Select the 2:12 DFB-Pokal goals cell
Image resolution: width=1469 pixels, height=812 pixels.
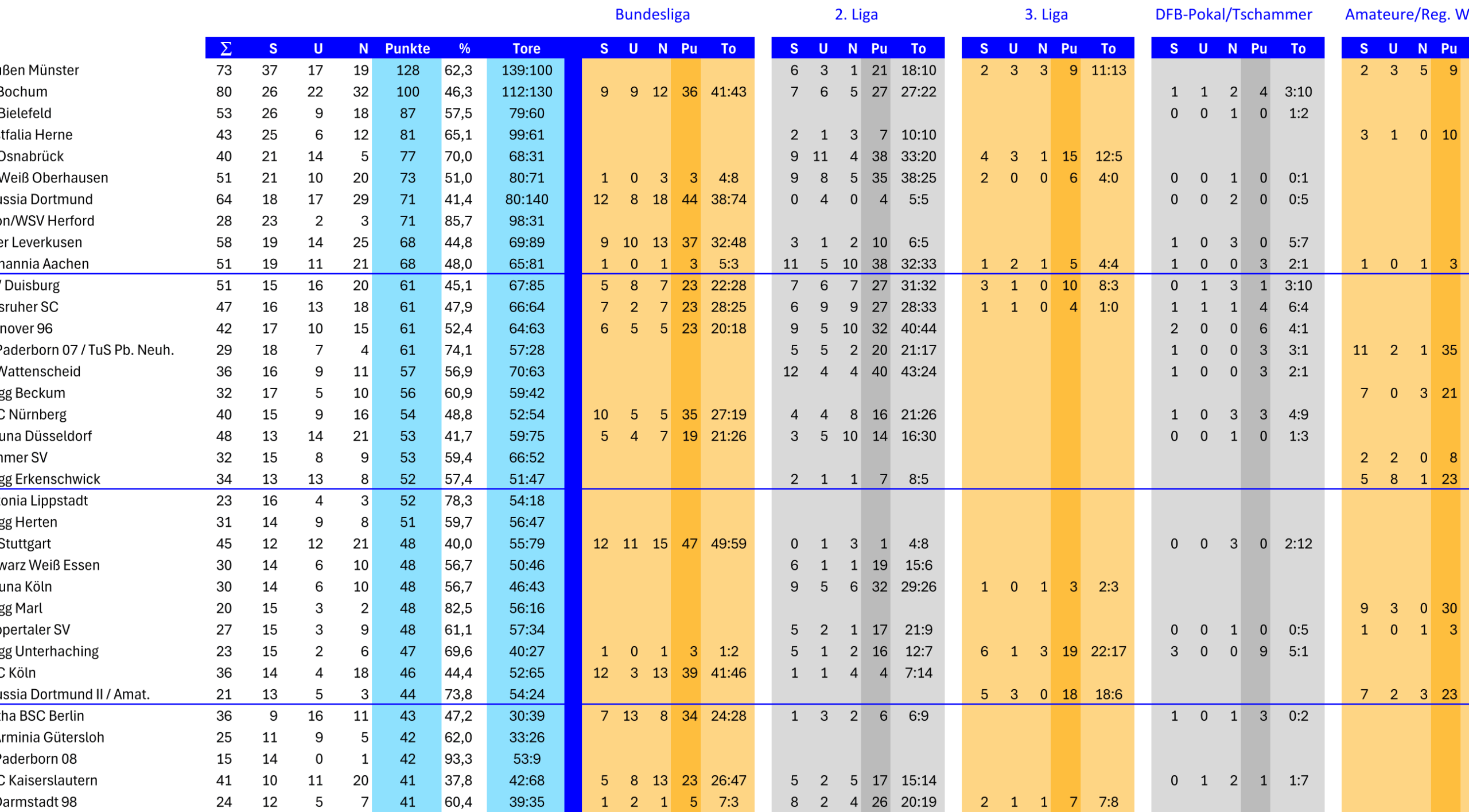(1298, 543)
